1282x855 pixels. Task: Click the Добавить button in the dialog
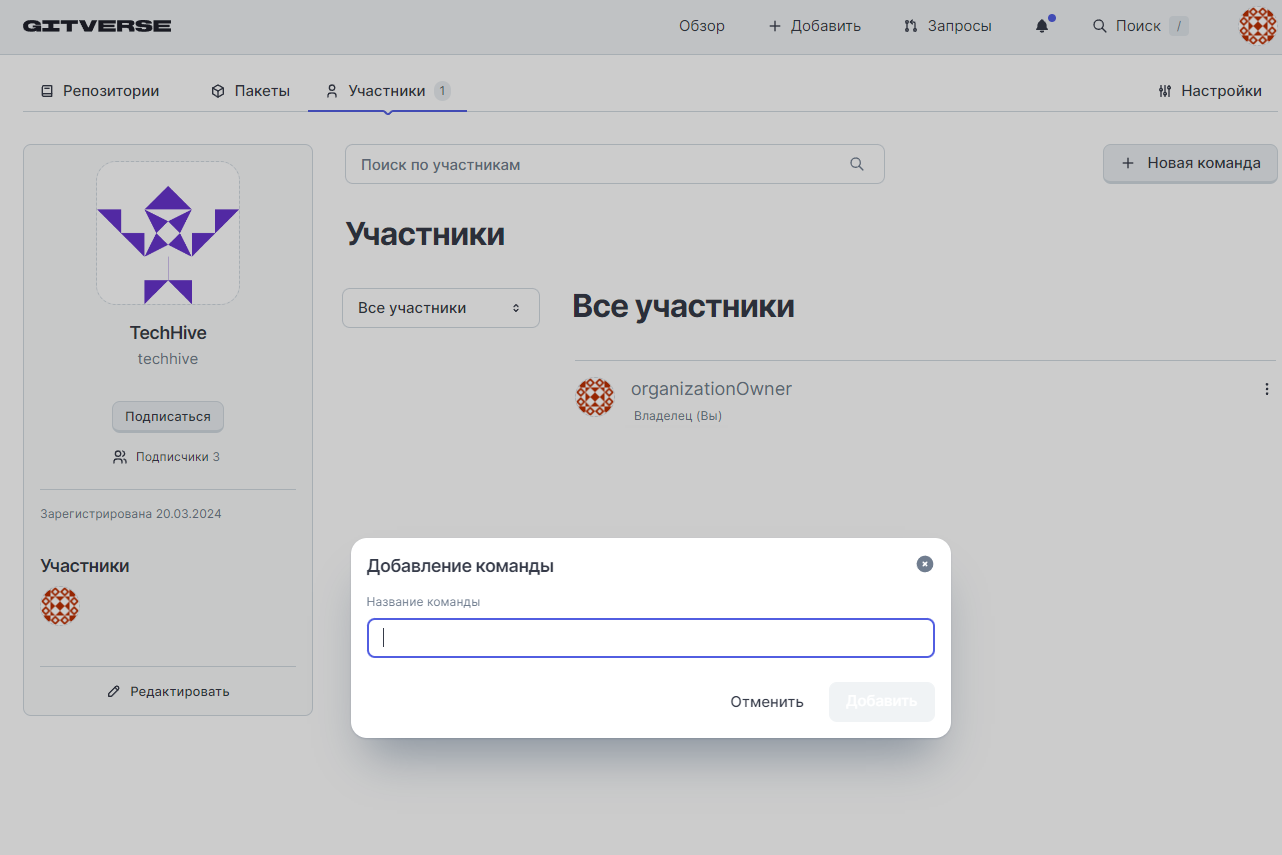(x=882, y=702)
